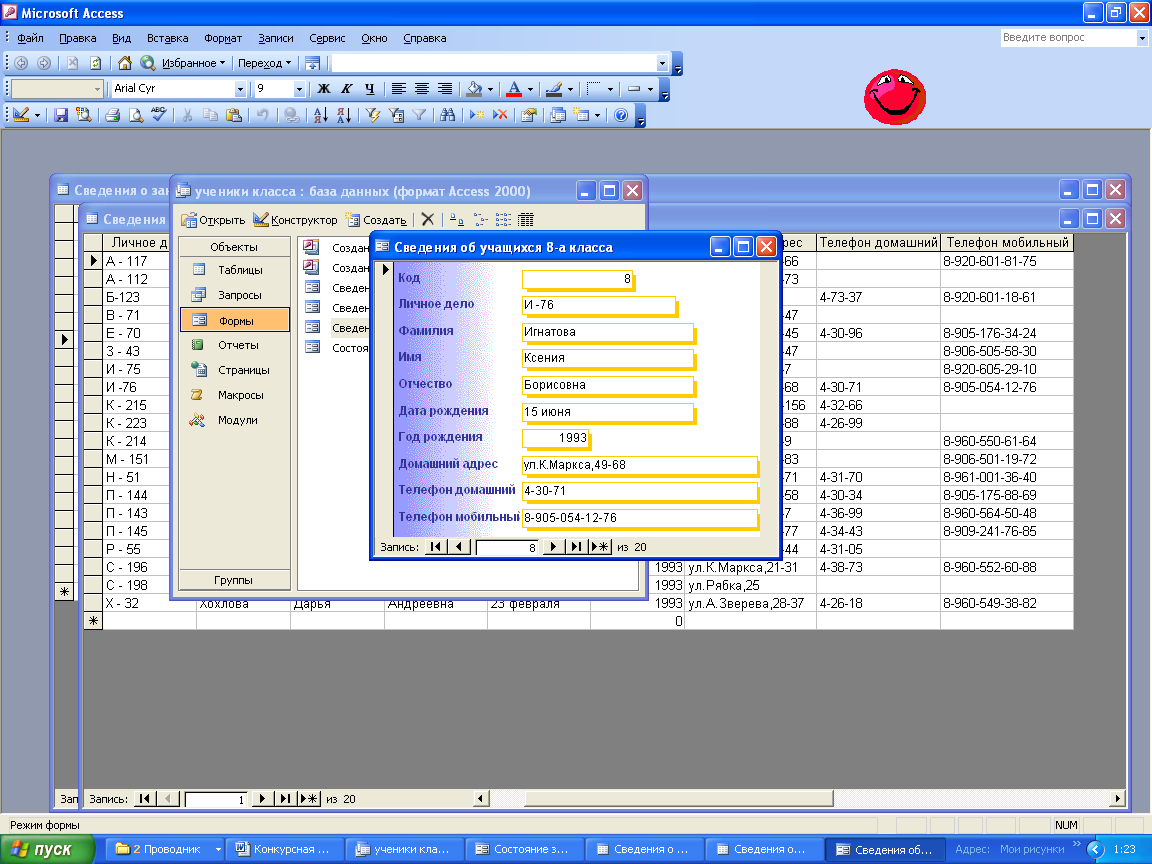1152x864 pixels.
Task: Open the font size dropdown showing 9
Action: pos(299,89)
